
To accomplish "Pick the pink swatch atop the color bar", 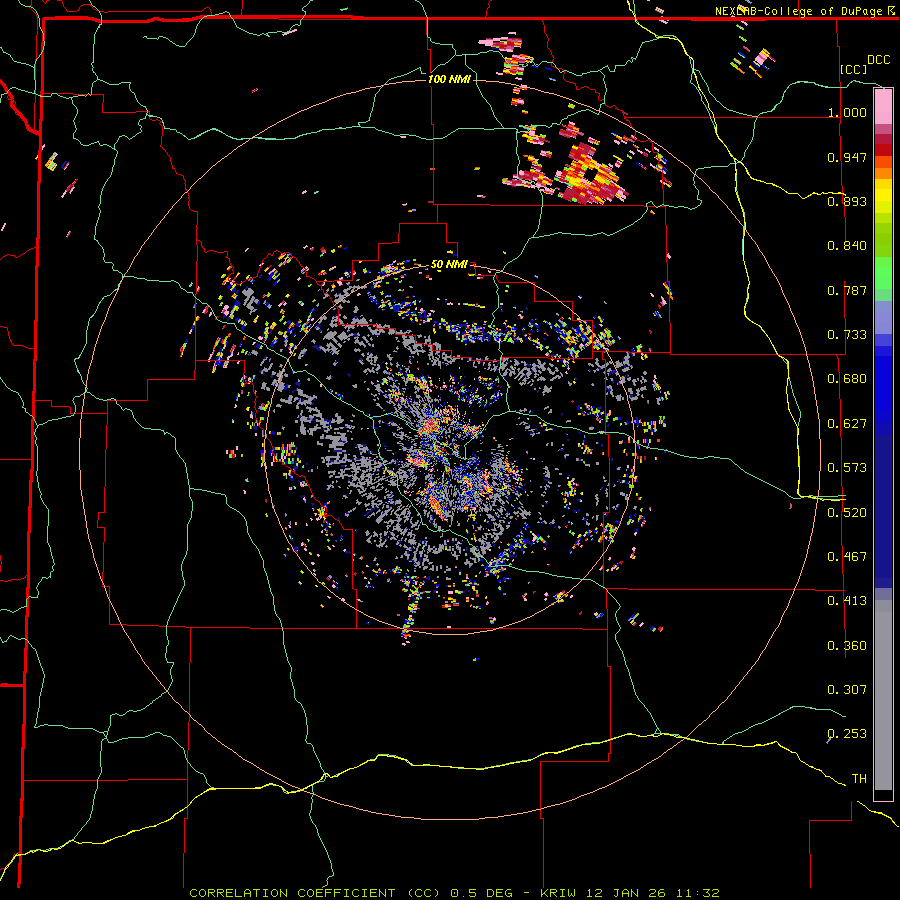I will click(883, 106).
